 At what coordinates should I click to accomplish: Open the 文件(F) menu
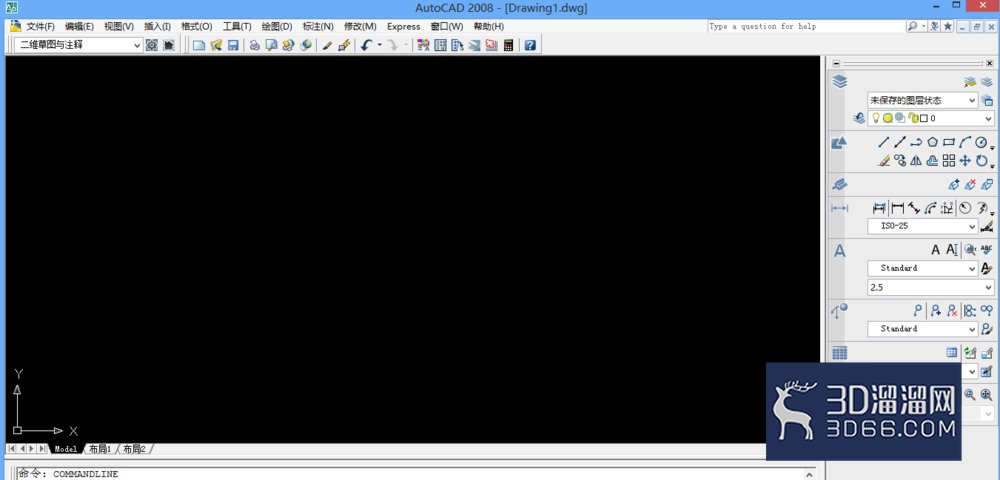tap(40, 26)
